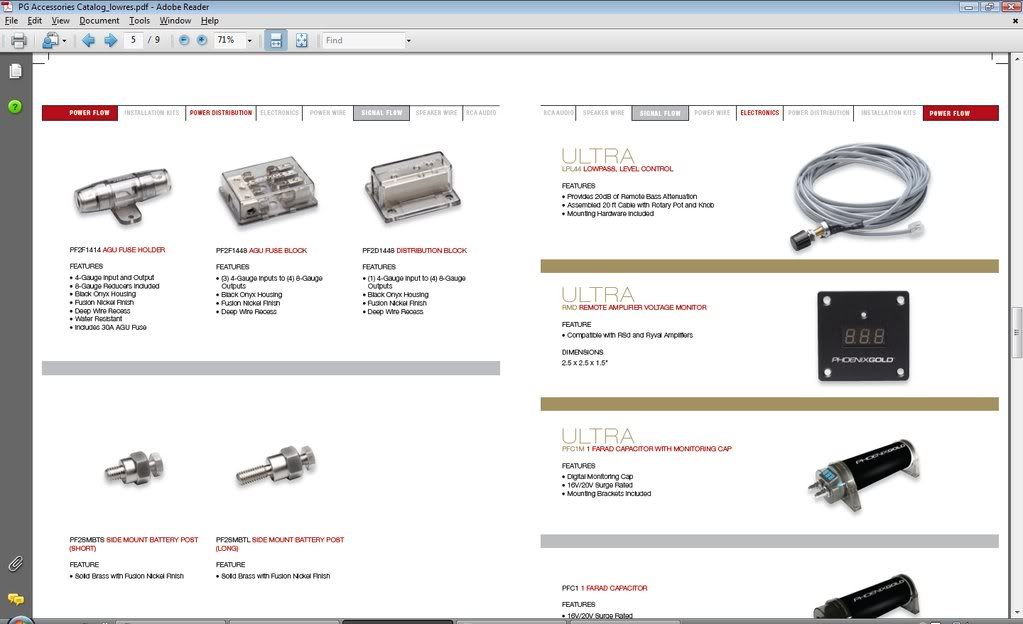This screenshot has height=624, width=1023.
Task: Open the File menu
Action: pyautogui.click(x=11, y=20)
